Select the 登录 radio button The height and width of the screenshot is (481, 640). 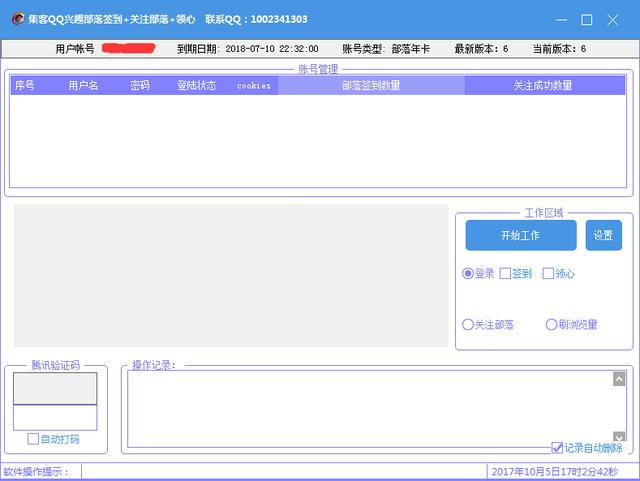point(468,273)
